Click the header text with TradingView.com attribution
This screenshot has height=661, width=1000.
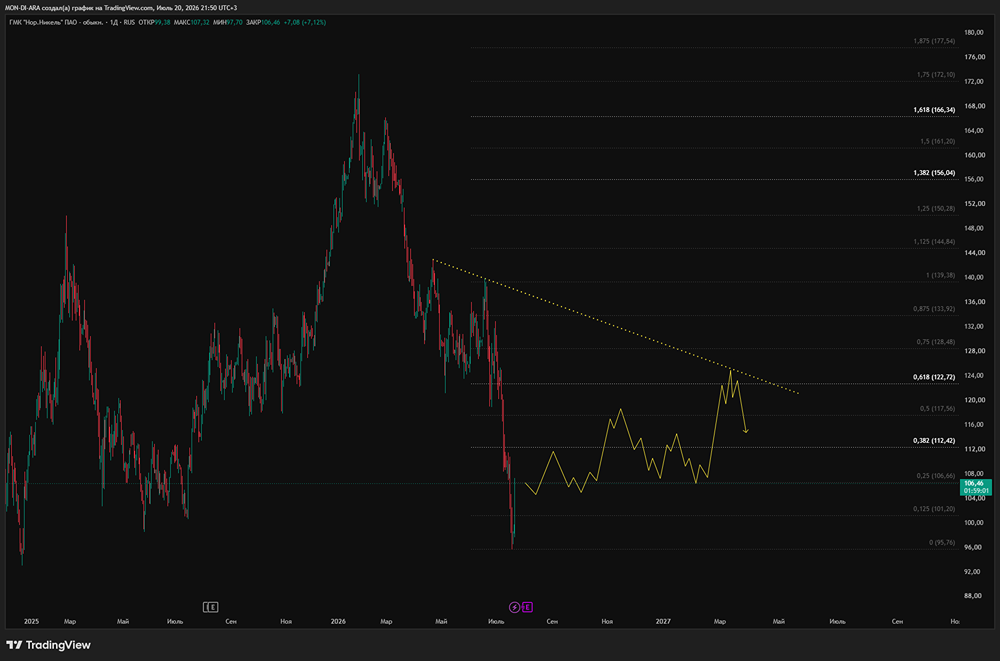point(121,8)
